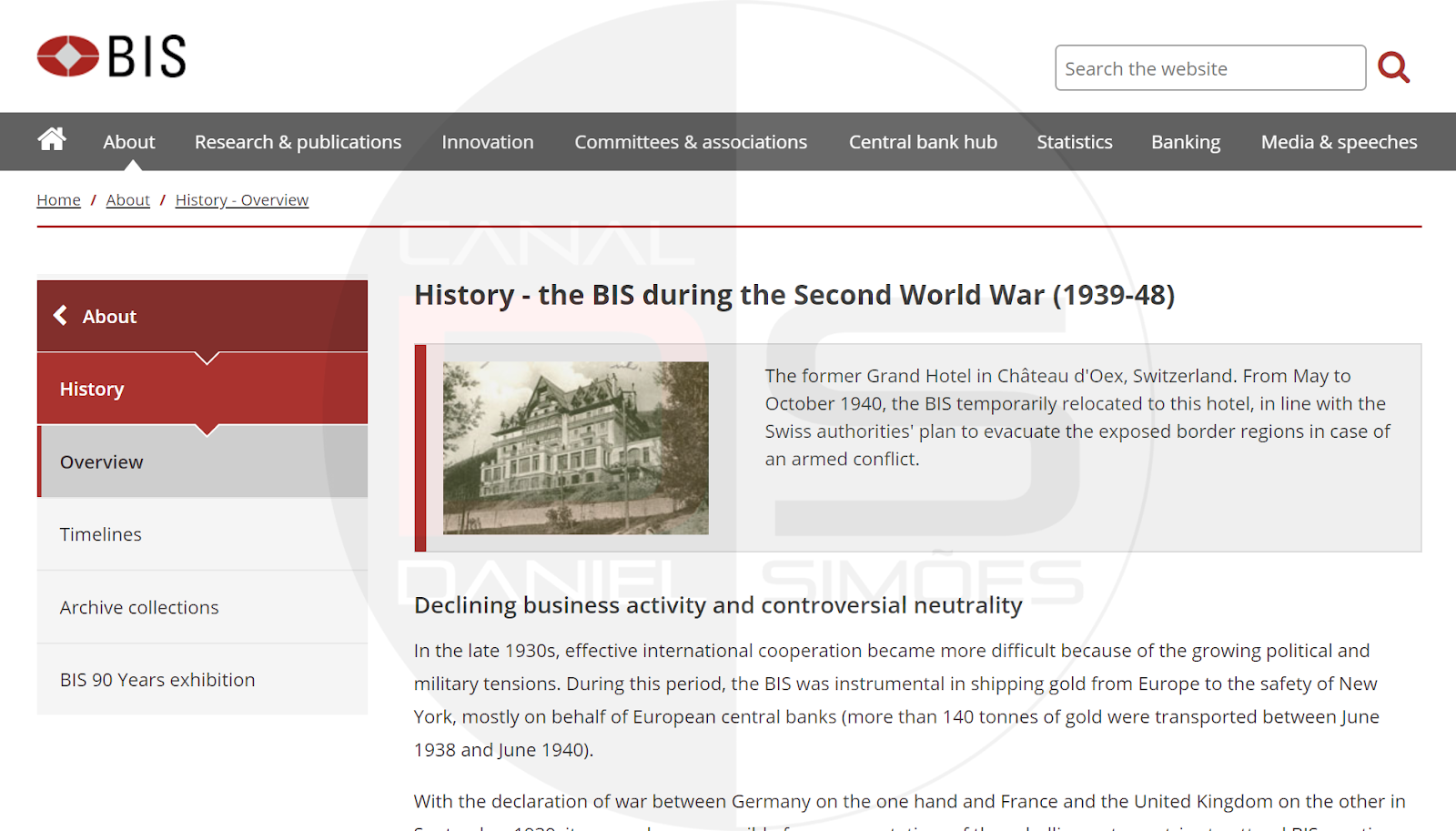Open the Central bank hub menu

click(923, 142)
